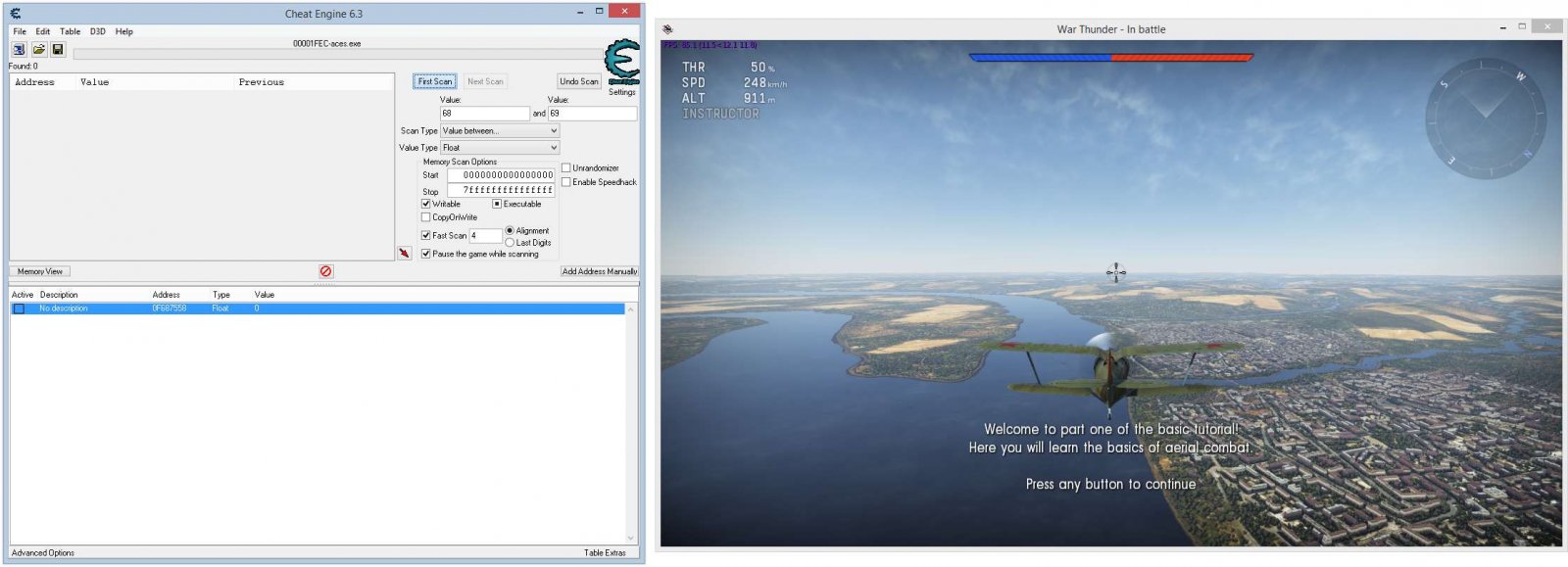Open the Edit menu
Viewport: 1568px width, 567px height.
click(x=43, y=31)
